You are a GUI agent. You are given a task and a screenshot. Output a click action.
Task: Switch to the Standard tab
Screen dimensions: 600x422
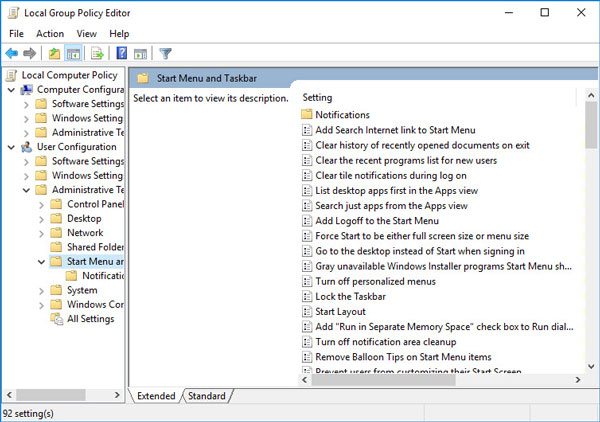coord(207,396)
